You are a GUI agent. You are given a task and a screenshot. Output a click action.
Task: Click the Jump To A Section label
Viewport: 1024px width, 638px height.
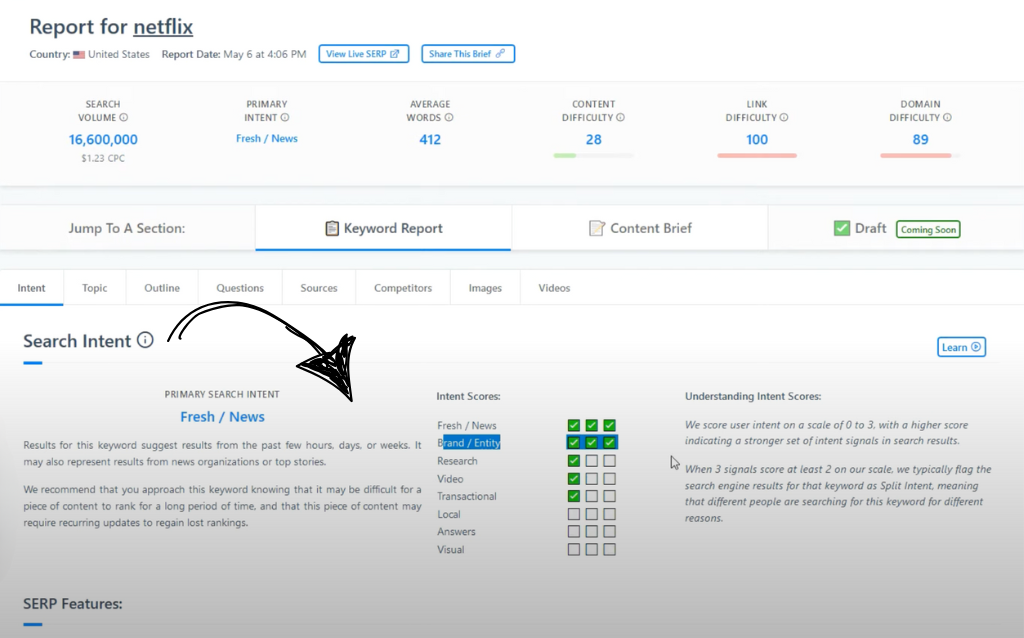click(127, 228)
